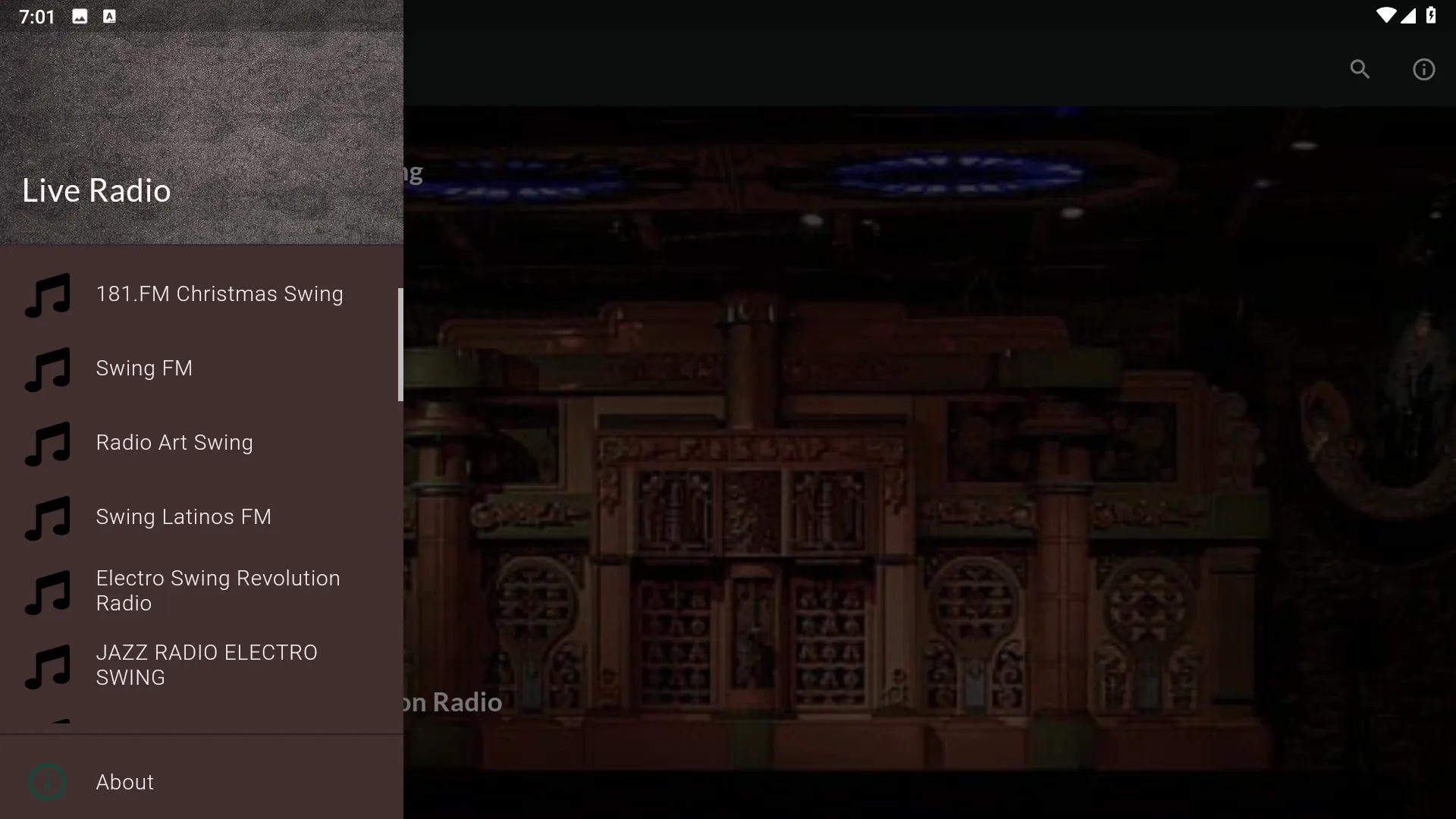The width and height of the screenshot is (1456, 819).
Task: Click the About circular green icon
Action: click(47, 782)
